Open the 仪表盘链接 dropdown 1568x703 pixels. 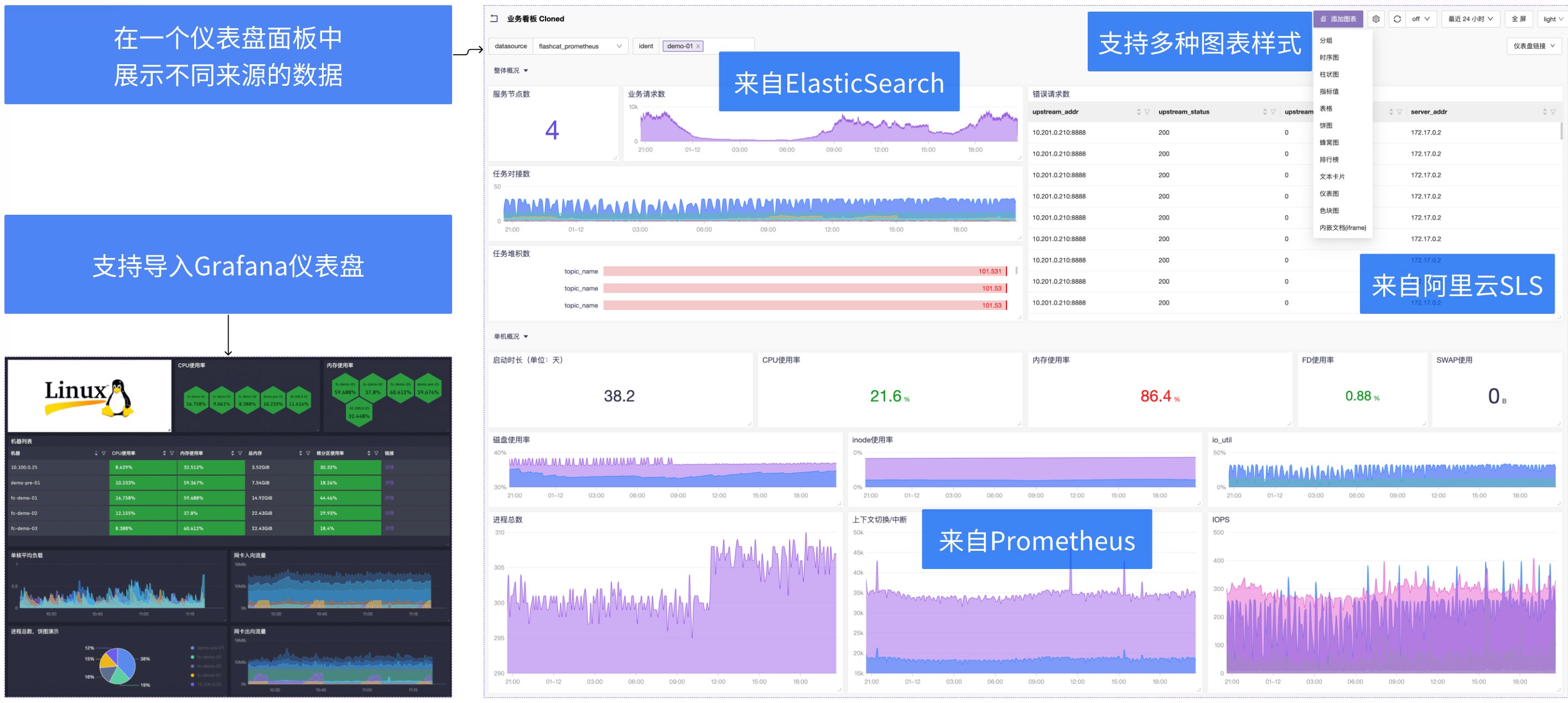[x=1534, y=46]
